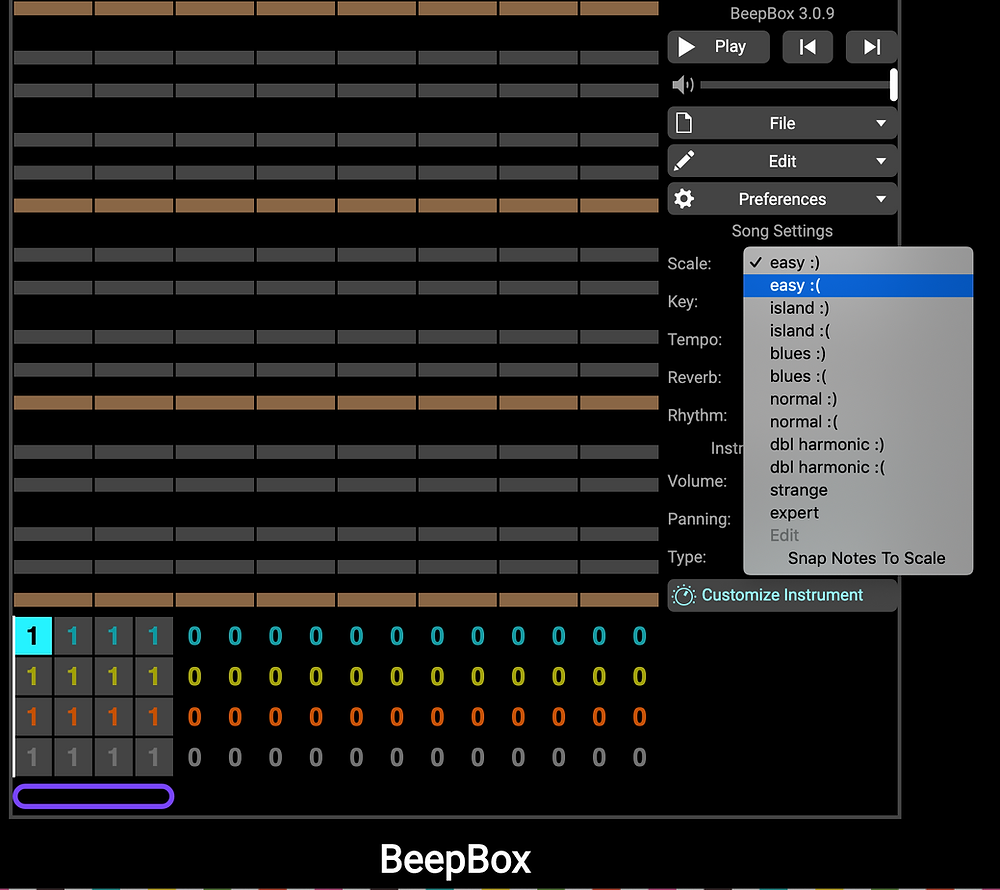Choose the checked "easy :)" scale
The width and height of the screenshot is (1000, 890).
coord(858,263)
